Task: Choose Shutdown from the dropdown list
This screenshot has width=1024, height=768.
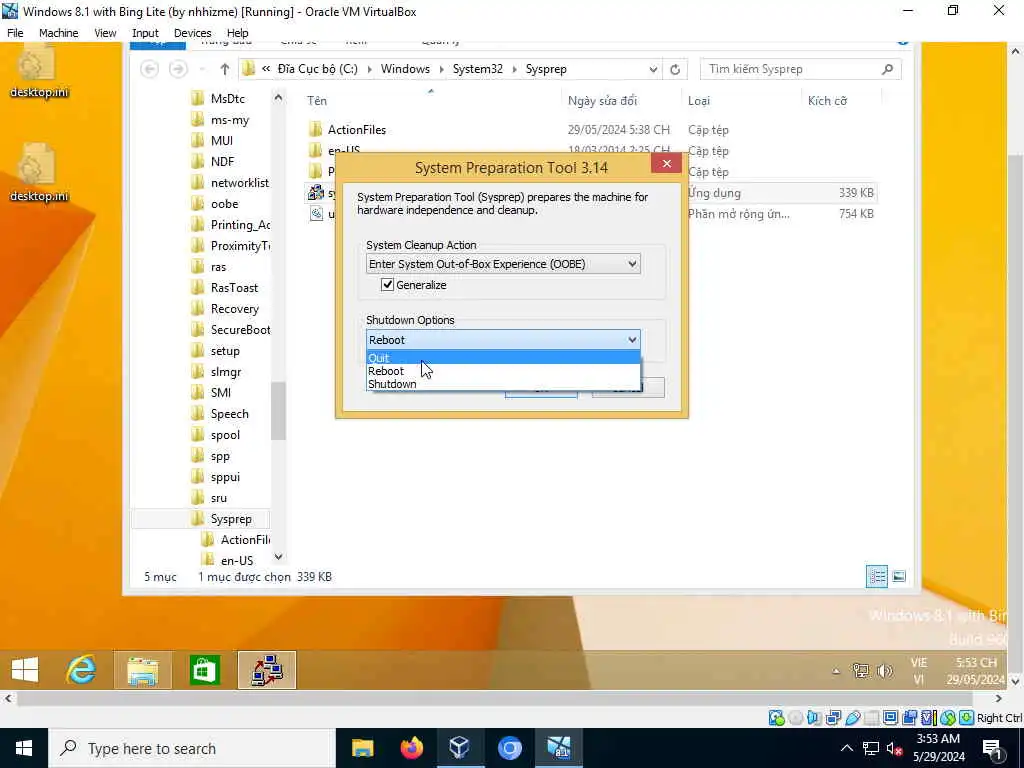Action: [503, 384]
